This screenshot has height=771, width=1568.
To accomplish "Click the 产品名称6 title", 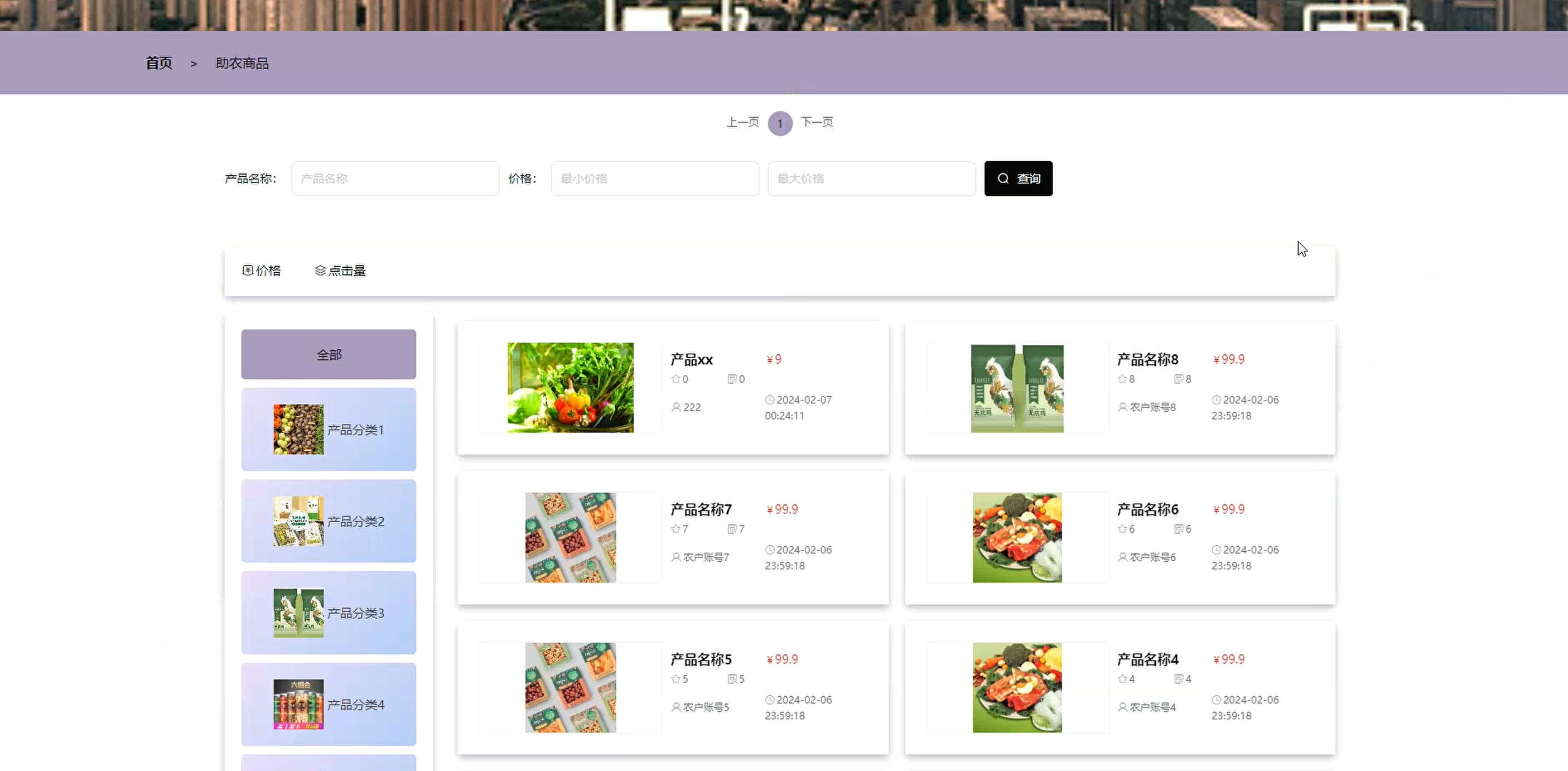I will pyautogui.click(x=1147, y=509).
